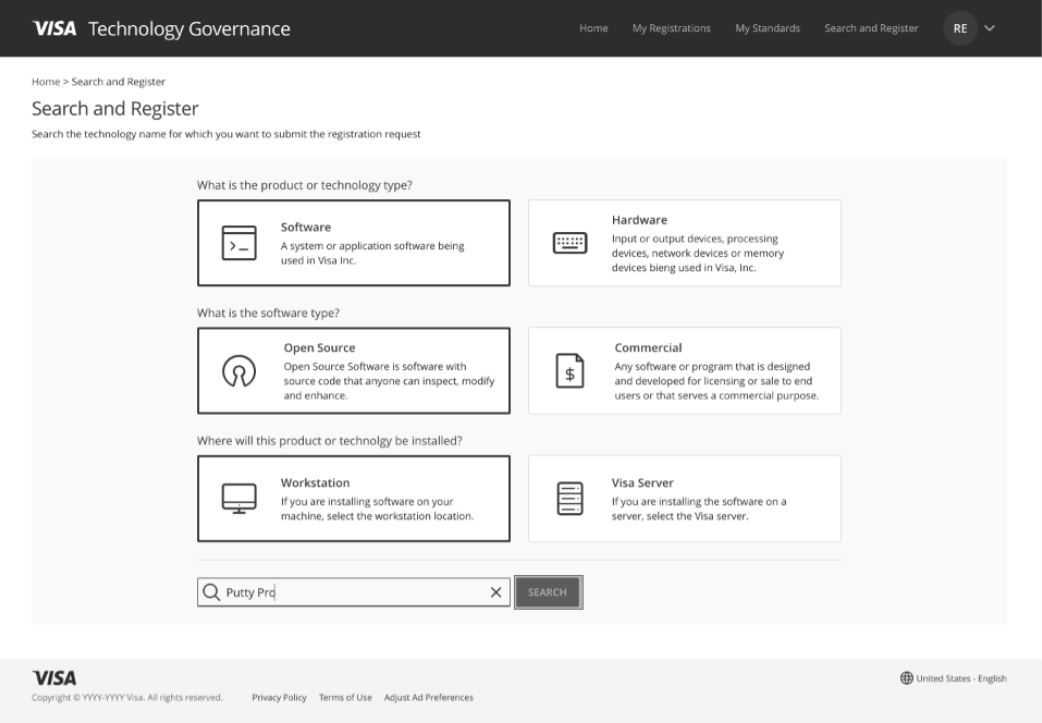
Task: Click the Commercial dollar document icon
Action: click(570, 371)
